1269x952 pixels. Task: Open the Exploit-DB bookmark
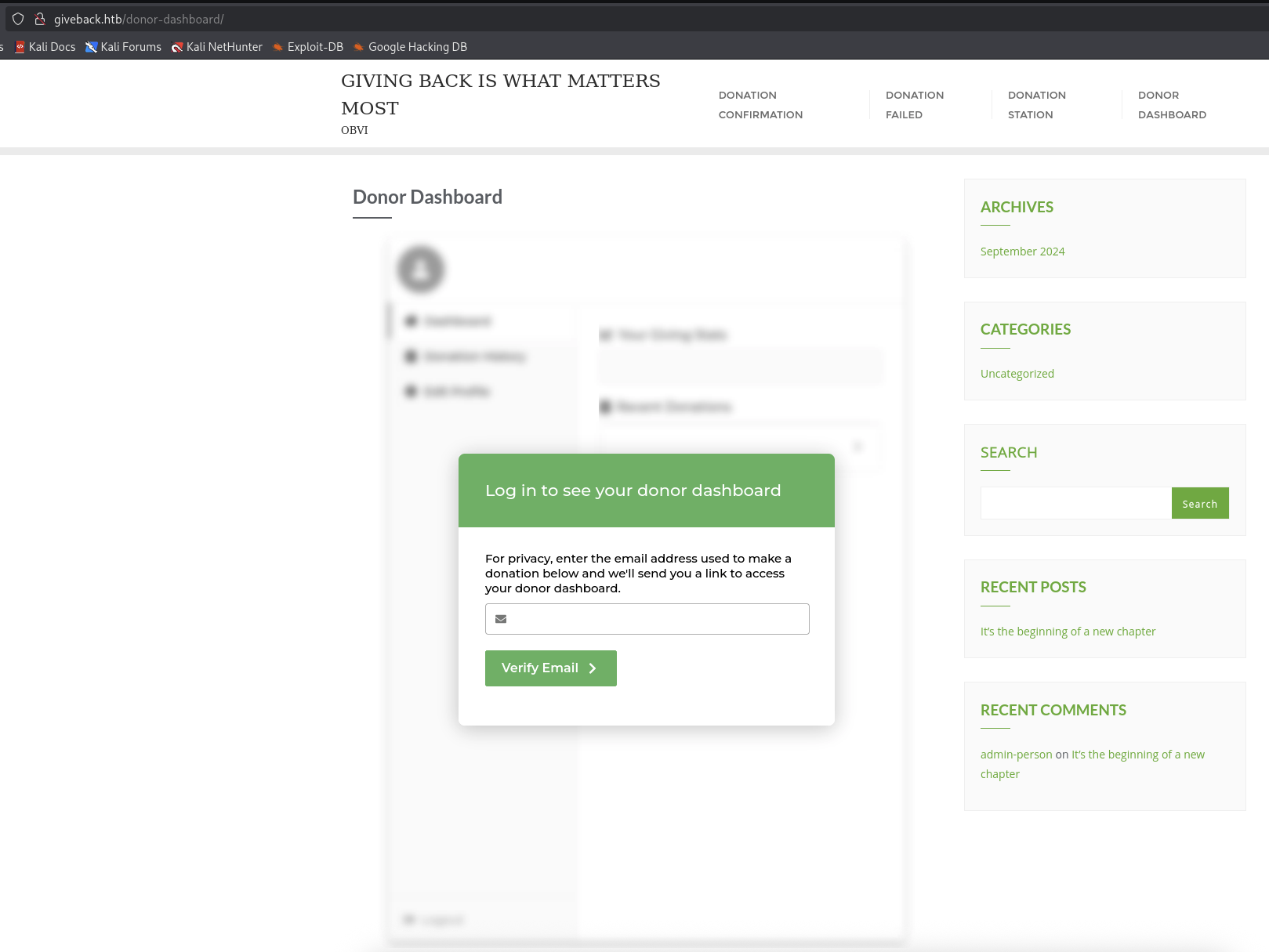[307, 47]
